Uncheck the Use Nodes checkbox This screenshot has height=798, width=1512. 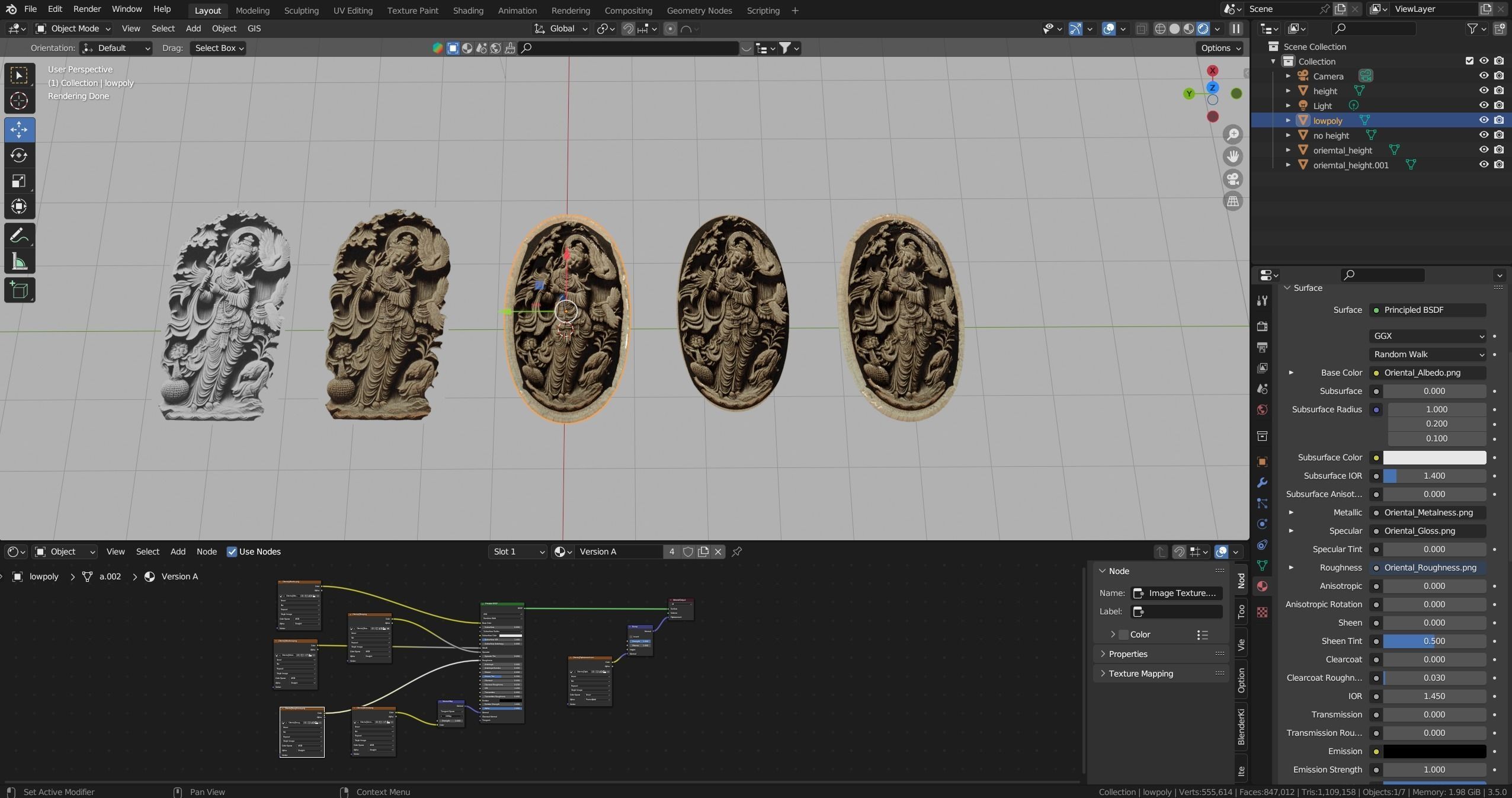point(232,552)
